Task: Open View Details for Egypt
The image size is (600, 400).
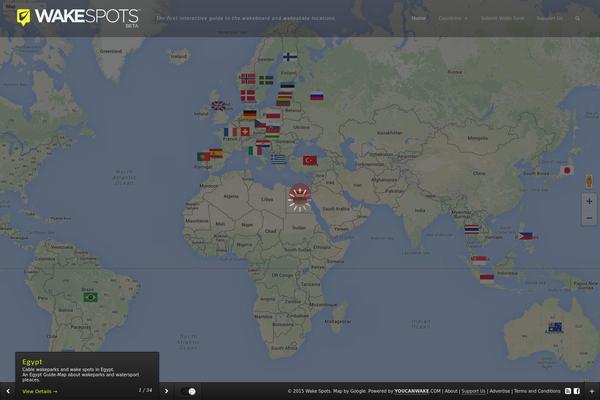Action: pos(40,392)
